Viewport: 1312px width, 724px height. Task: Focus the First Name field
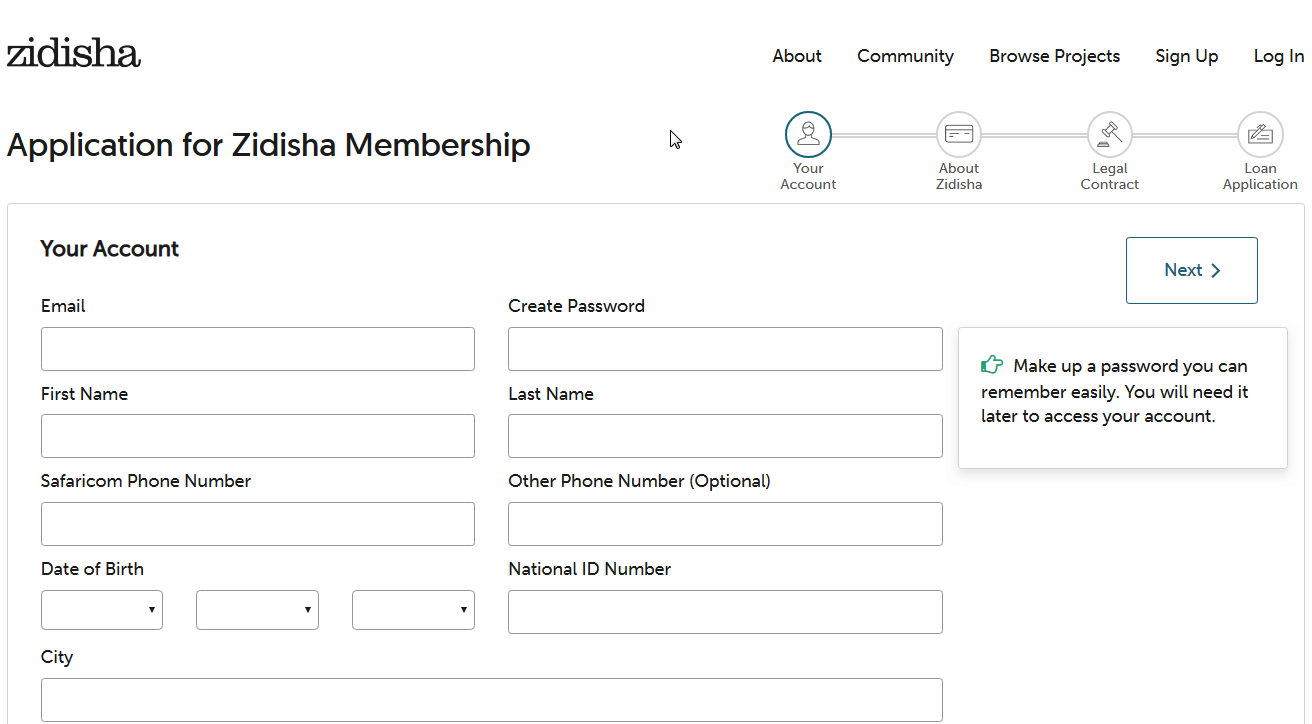point(258,436)
